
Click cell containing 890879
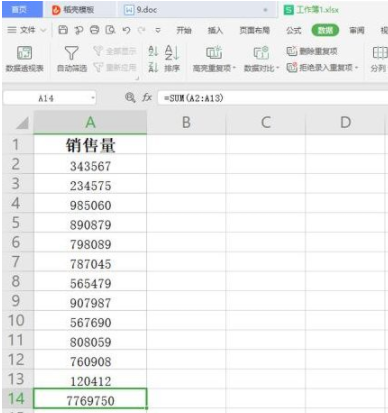90,223
